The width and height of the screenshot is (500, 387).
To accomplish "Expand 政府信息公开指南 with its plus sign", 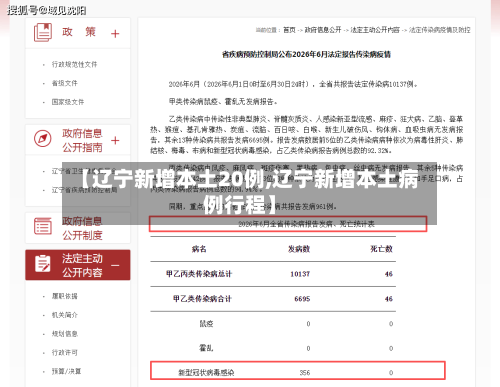I will click(x=115, y=140).
